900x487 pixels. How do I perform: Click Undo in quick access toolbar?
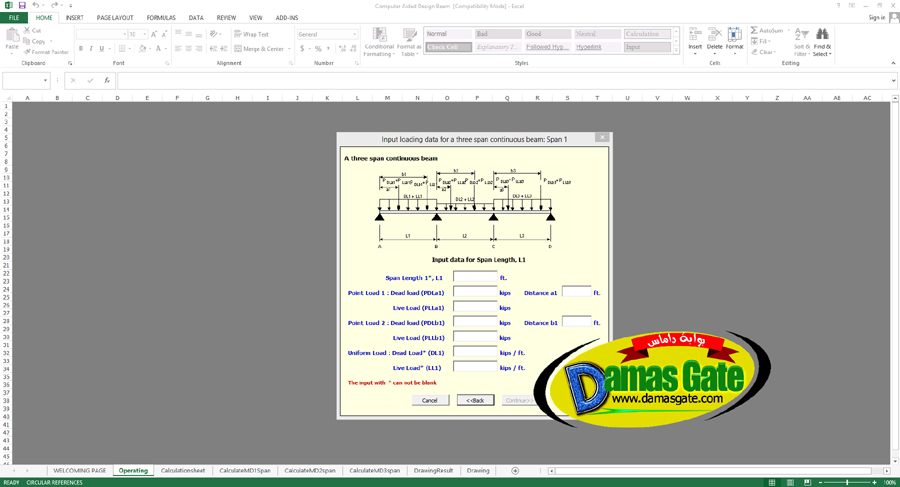click(36, 6)
